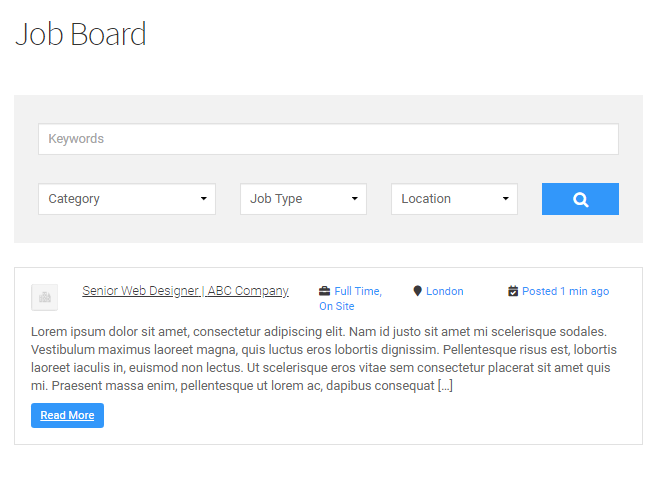
Task: Click the Posted 1 min ago text
Action: pos(566,291)
